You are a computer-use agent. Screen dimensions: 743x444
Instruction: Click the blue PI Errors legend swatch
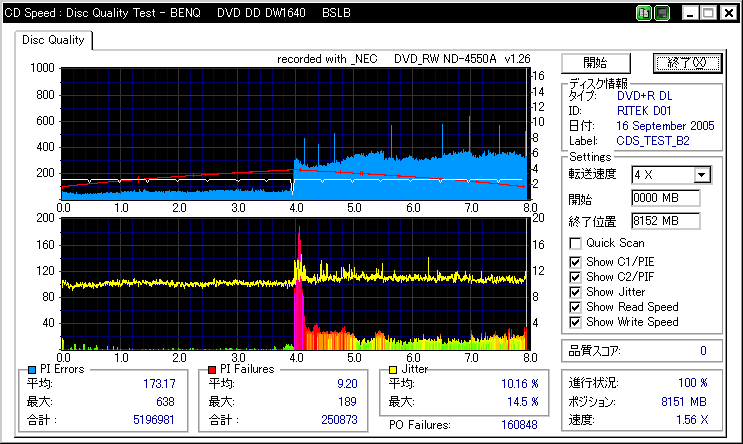(x=32, y=370)
